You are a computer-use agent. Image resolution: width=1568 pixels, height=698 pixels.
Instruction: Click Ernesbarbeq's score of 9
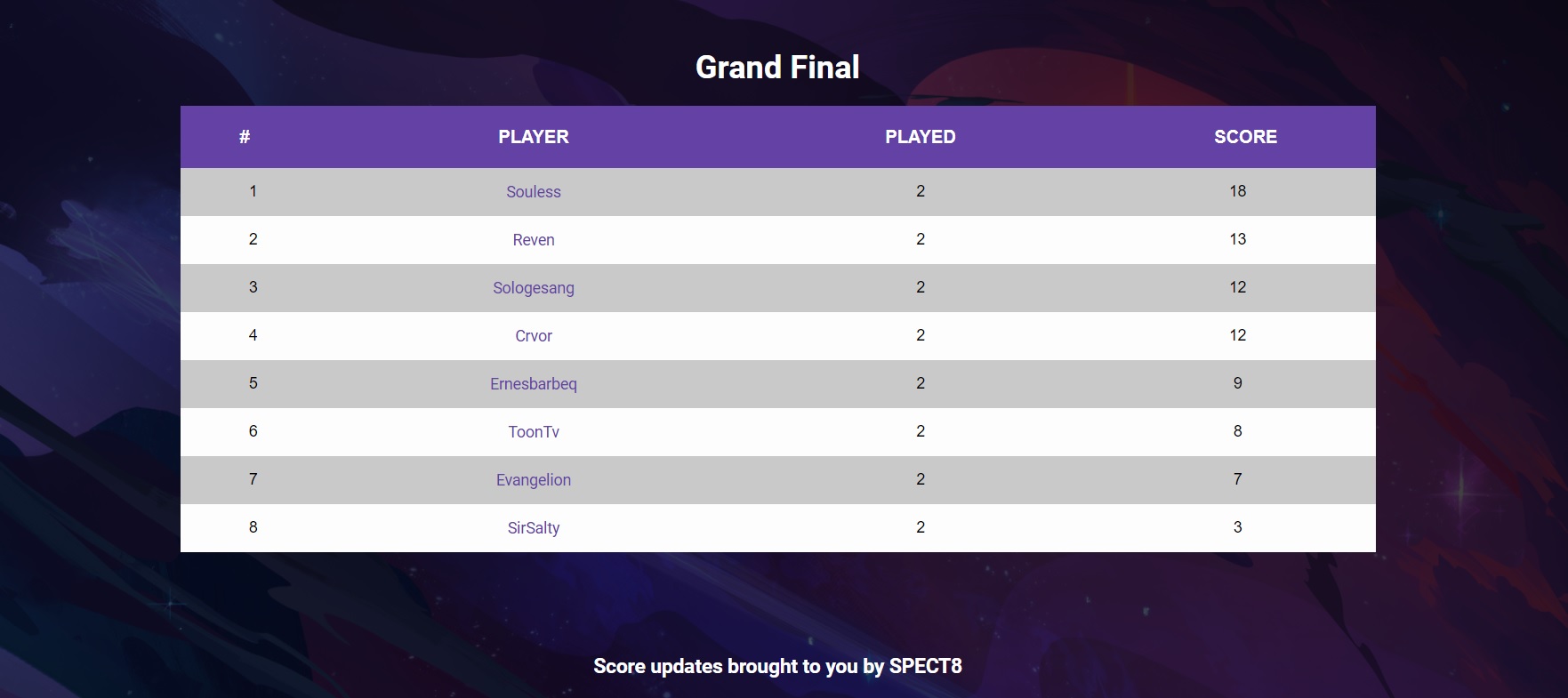point(1238,383)
